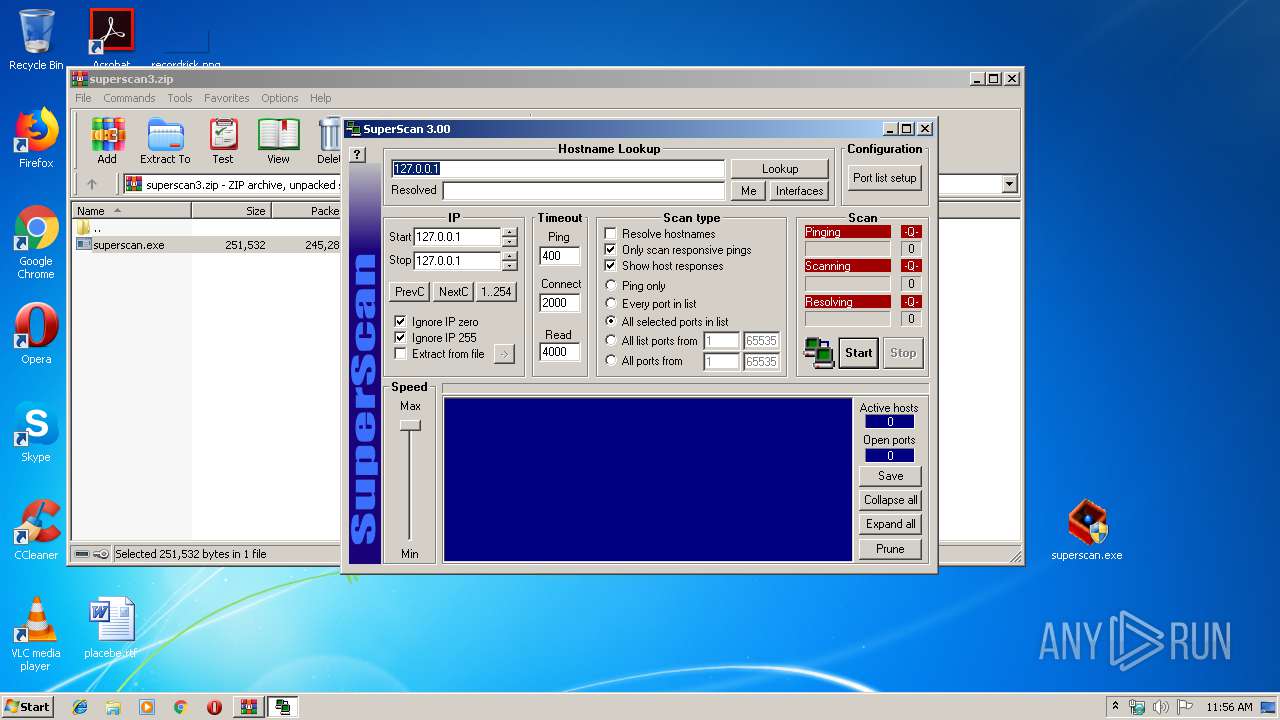Open the Tools menu
The height and width of the screenshot is (720, 1280).
pyautogui.click(x=180, y=98)
